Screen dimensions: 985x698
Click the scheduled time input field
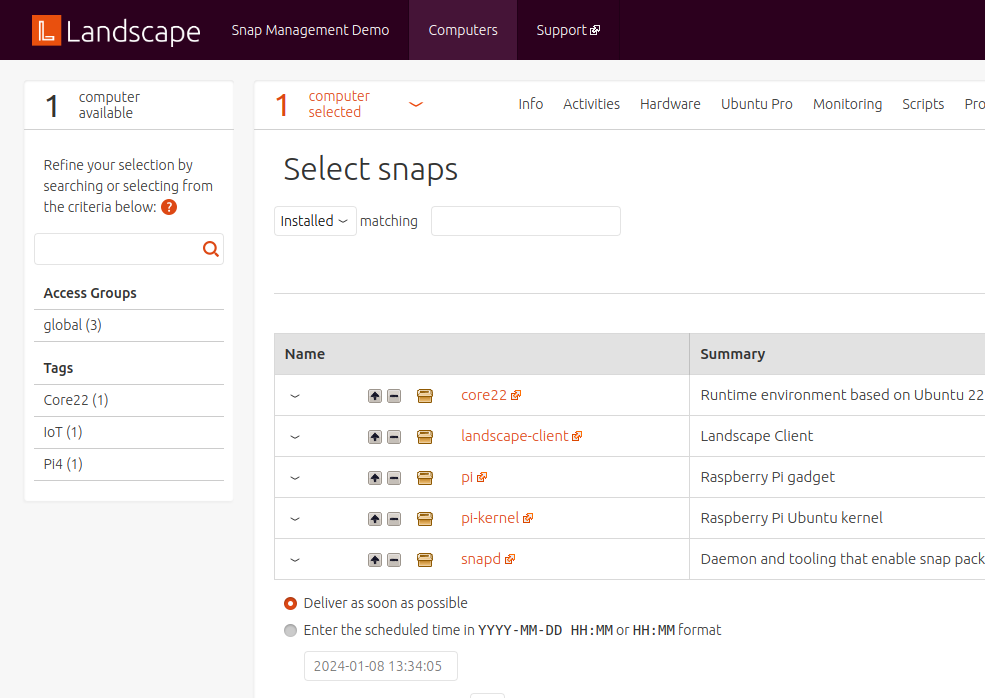[x=380, y=665]
